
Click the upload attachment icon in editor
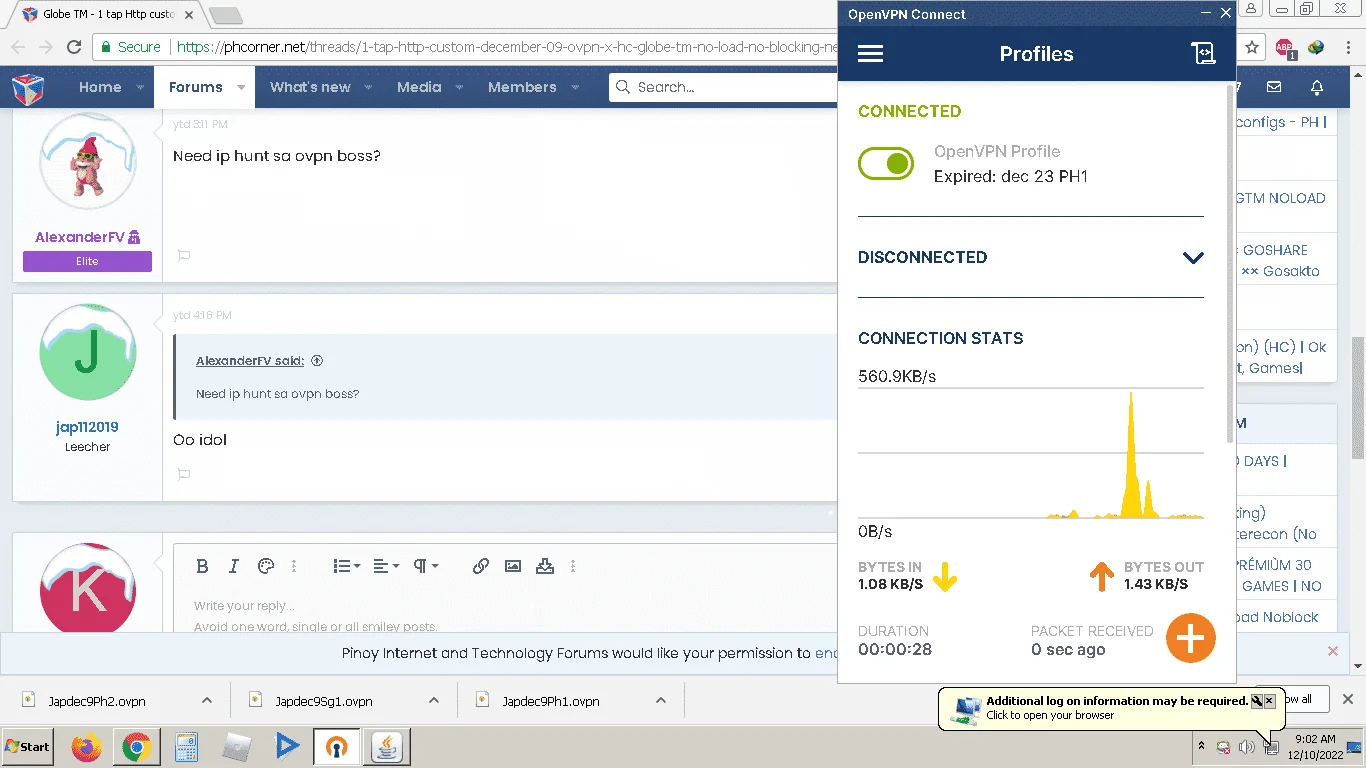545,566
